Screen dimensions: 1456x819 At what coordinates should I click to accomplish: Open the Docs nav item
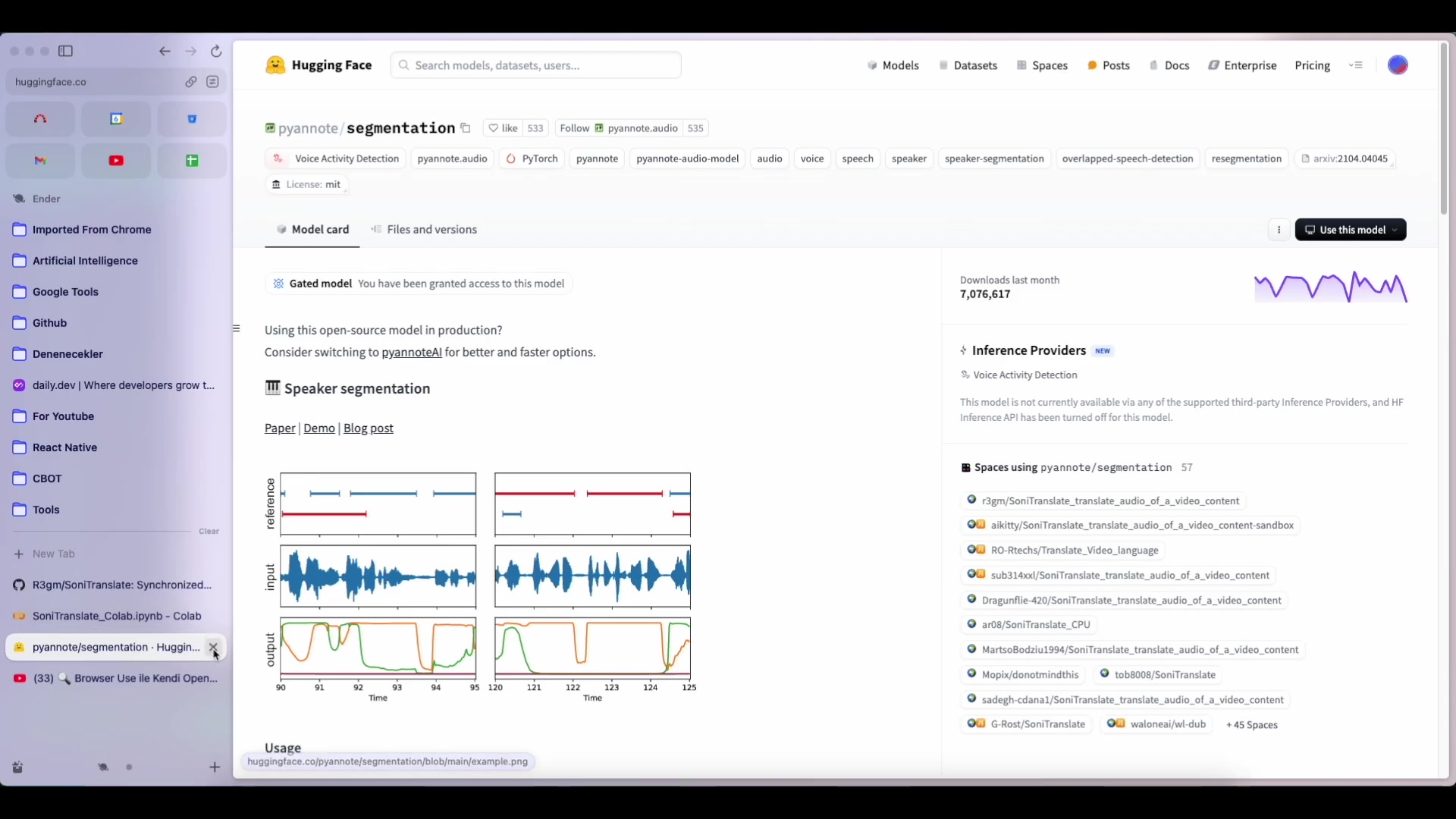[x=1169, y=65]
